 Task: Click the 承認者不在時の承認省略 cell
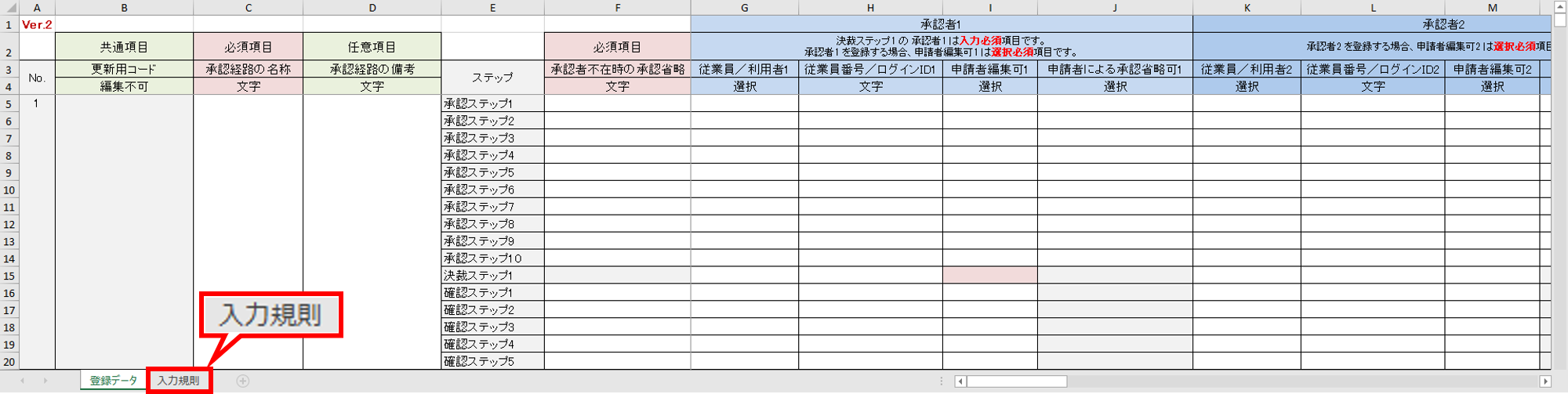pyautogui.click(x=618, y=69)
